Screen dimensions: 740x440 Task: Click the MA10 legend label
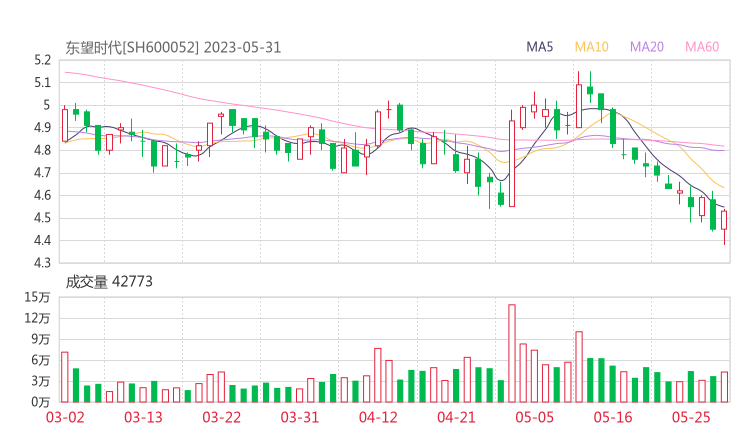click(x=591, y=47)
